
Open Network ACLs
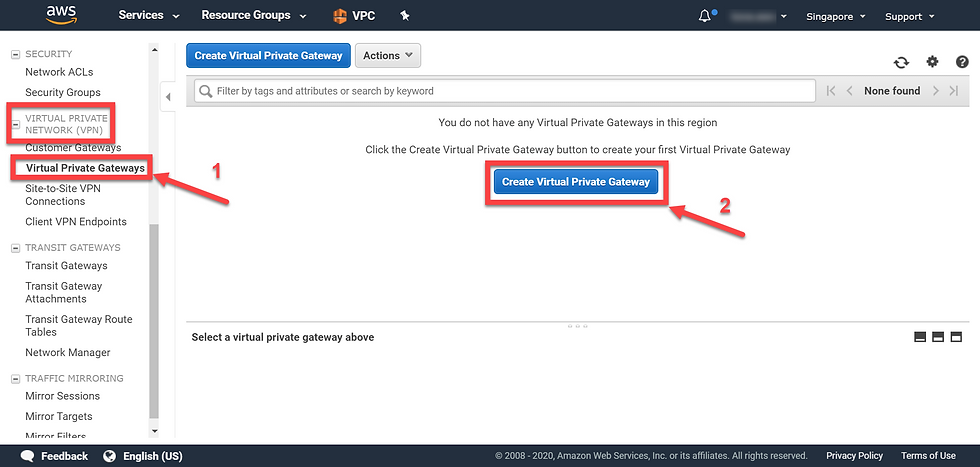pyautogui.click(x=59, y=72)
